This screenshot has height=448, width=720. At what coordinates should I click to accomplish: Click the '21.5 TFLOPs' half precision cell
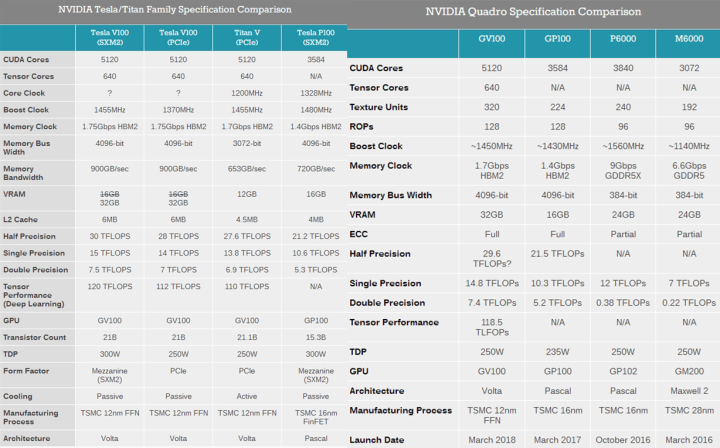click(557, 254)
